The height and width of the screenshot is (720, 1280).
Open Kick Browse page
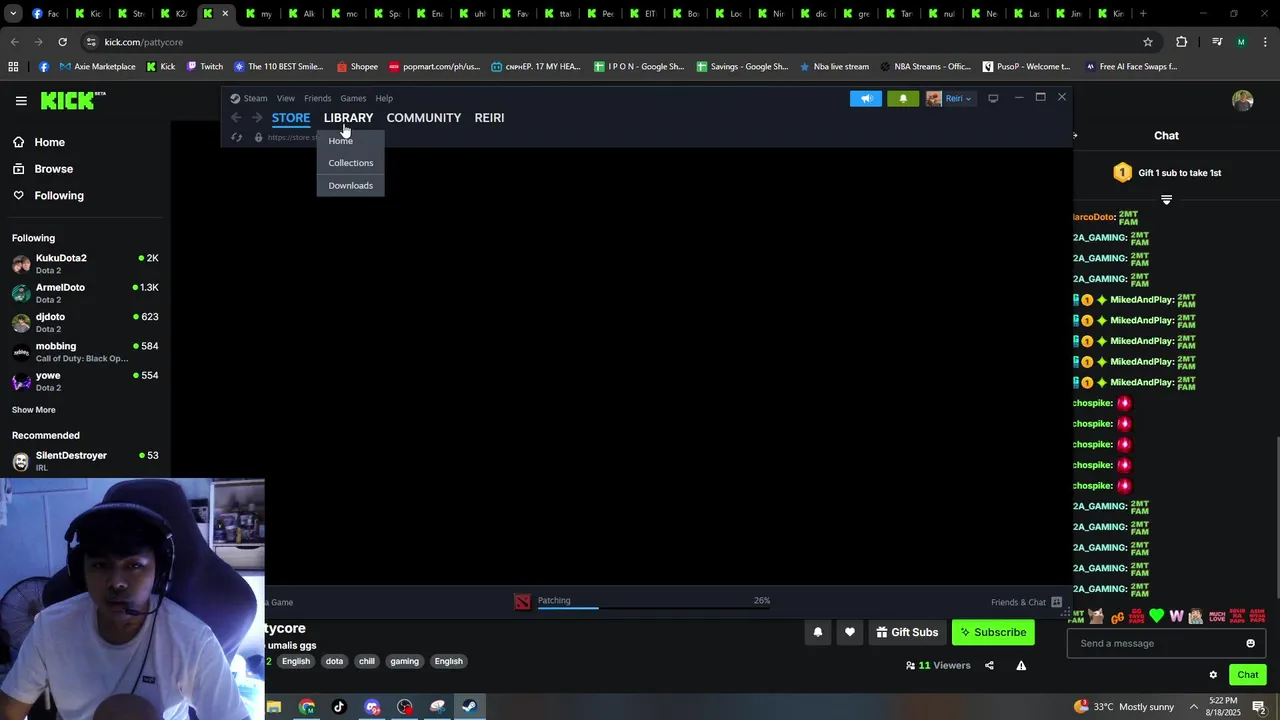(x=43, y=169)
